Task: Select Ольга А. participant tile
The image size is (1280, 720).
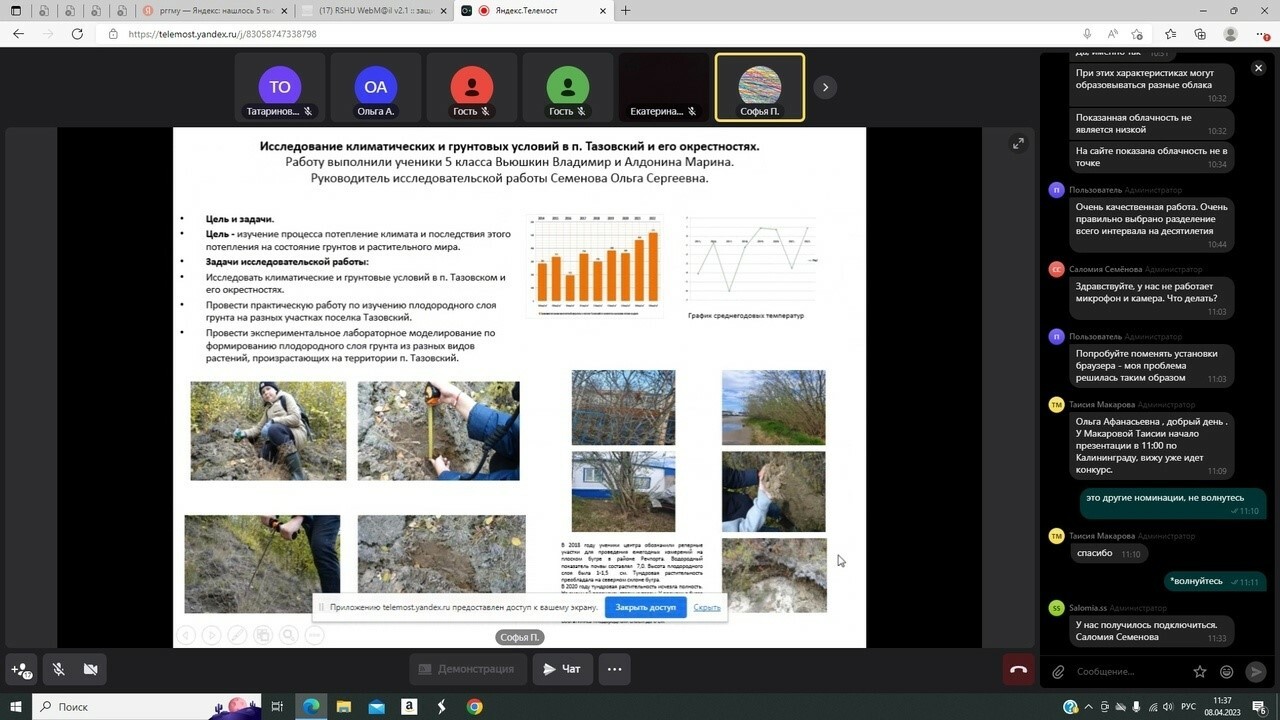Action: tap(376, 87)
